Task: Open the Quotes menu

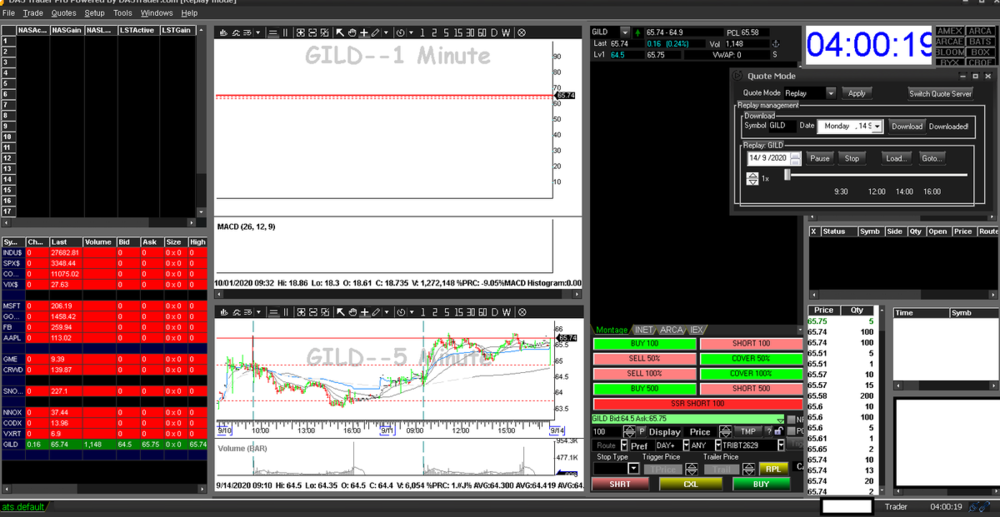Action: (64, 13)
